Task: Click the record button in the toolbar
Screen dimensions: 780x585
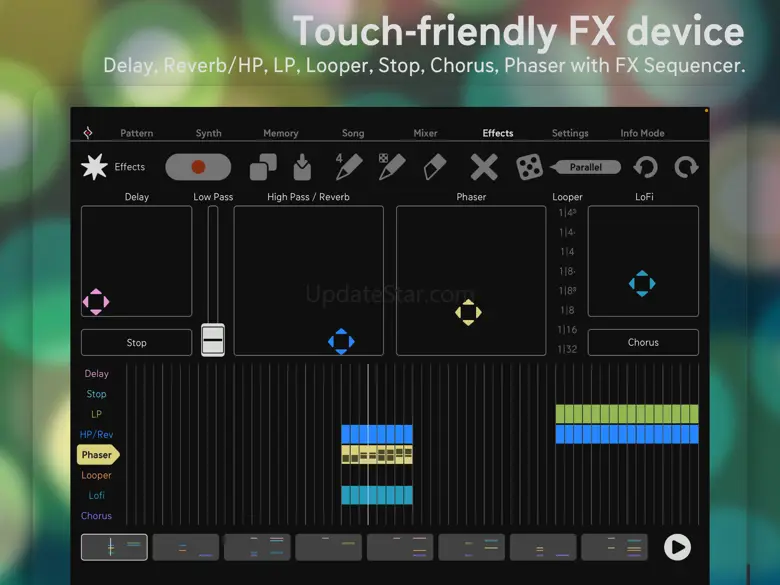Action: point(198,167)
